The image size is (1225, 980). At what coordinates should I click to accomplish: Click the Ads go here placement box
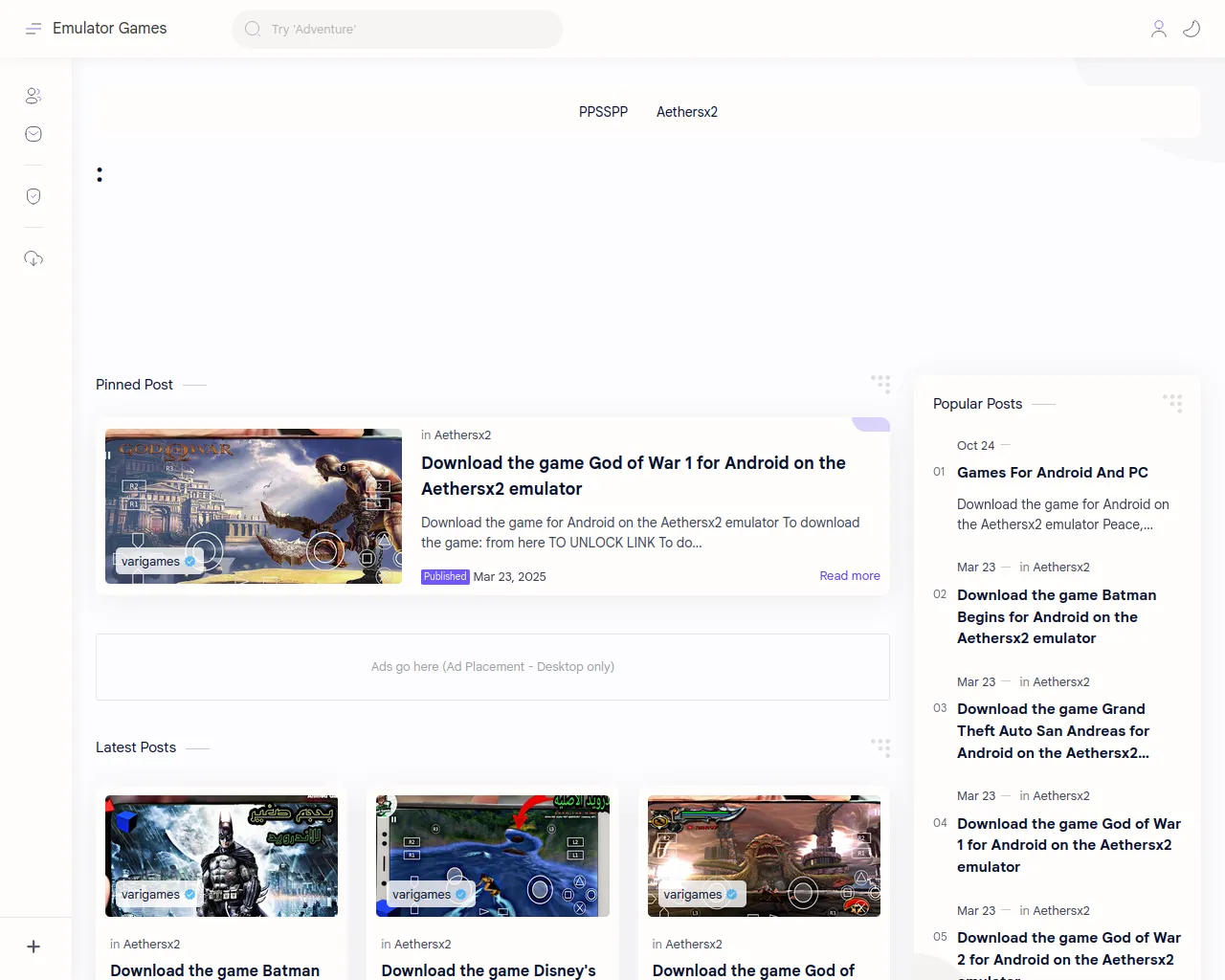[493, 667]
